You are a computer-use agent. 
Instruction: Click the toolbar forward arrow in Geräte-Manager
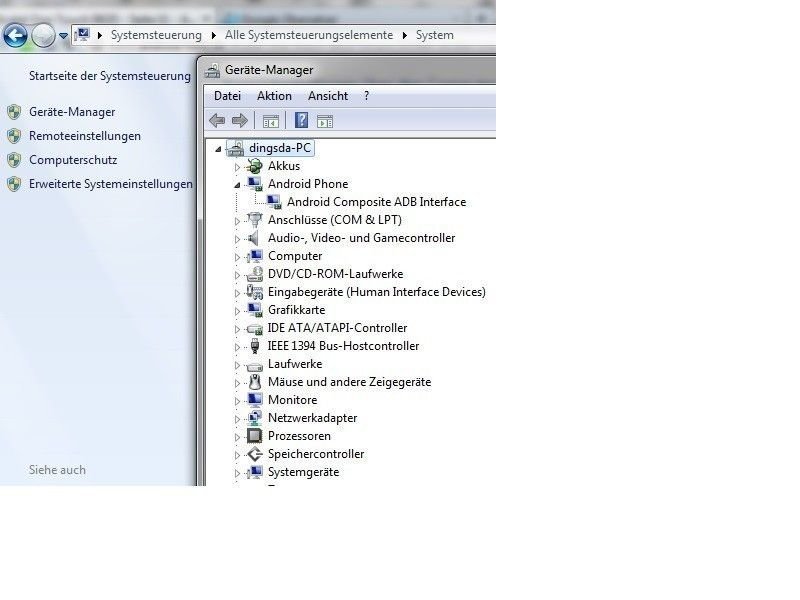[239, 121]
